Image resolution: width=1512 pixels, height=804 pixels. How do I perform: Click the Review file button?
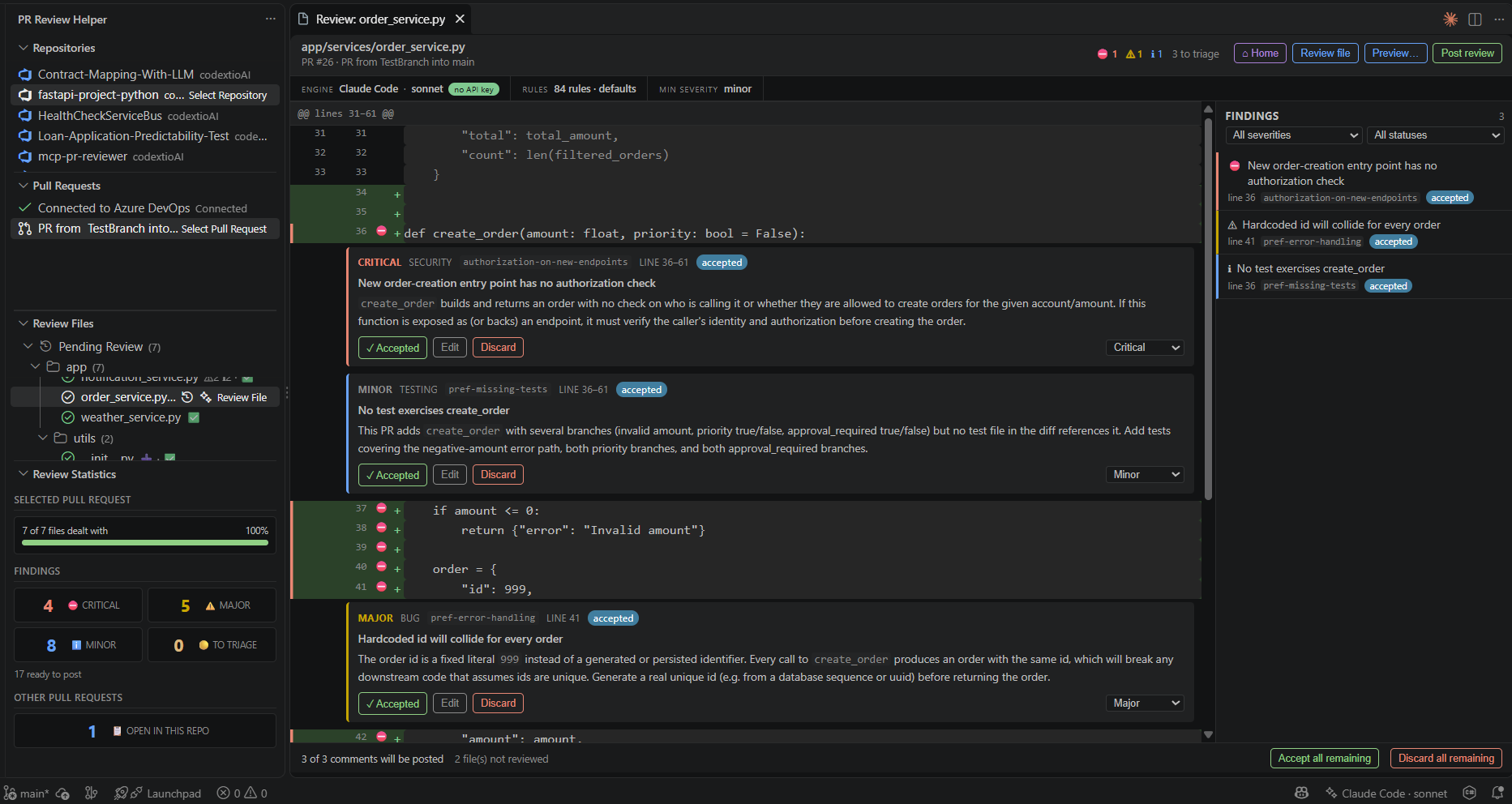tap(1325, 53)
